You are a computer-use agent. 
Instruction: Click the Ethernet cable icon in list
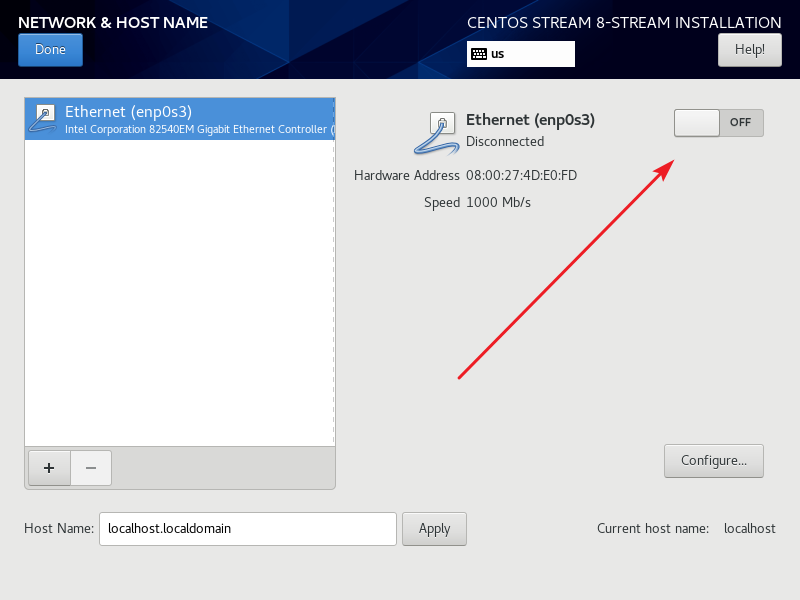tap(42, 118)
